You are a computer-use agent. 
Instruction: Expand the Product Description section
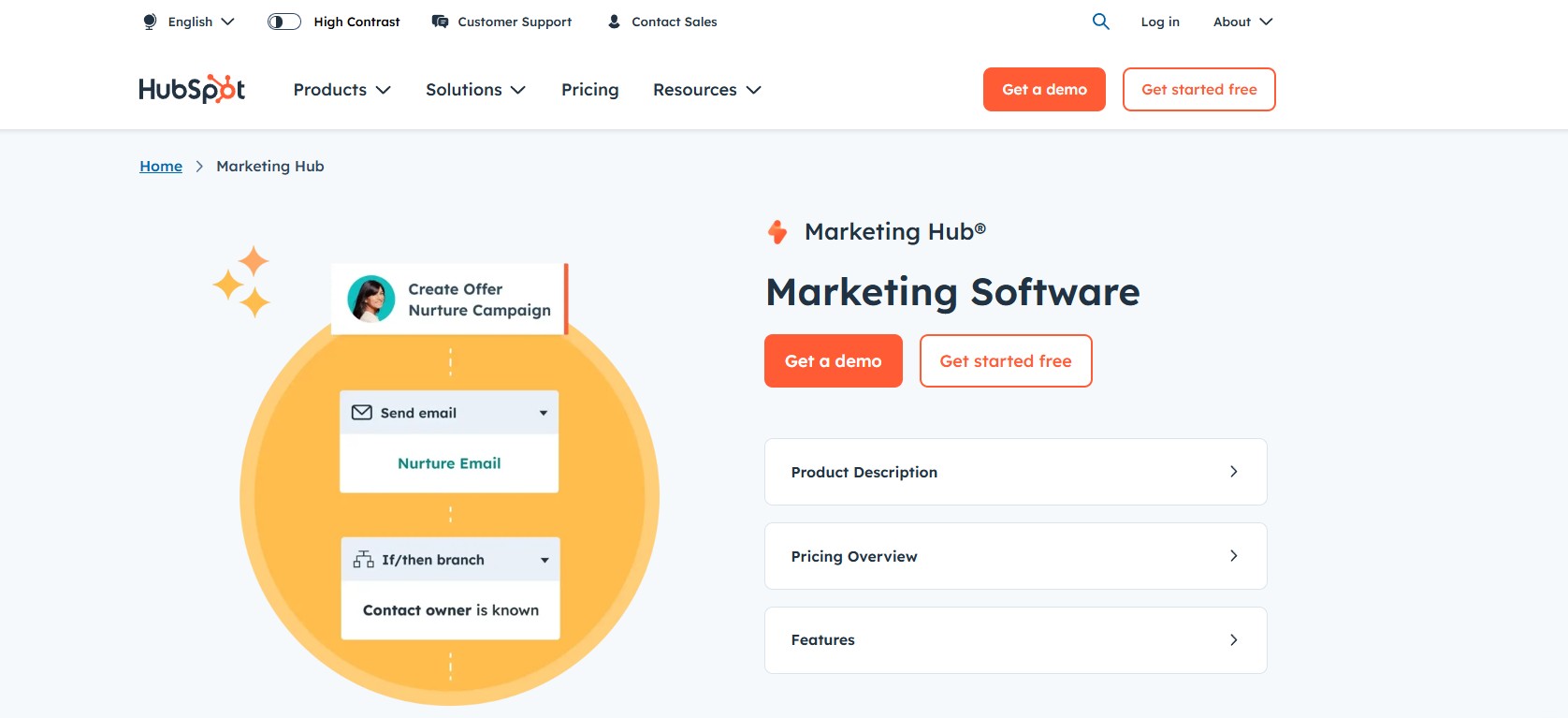click(1016, 472)
